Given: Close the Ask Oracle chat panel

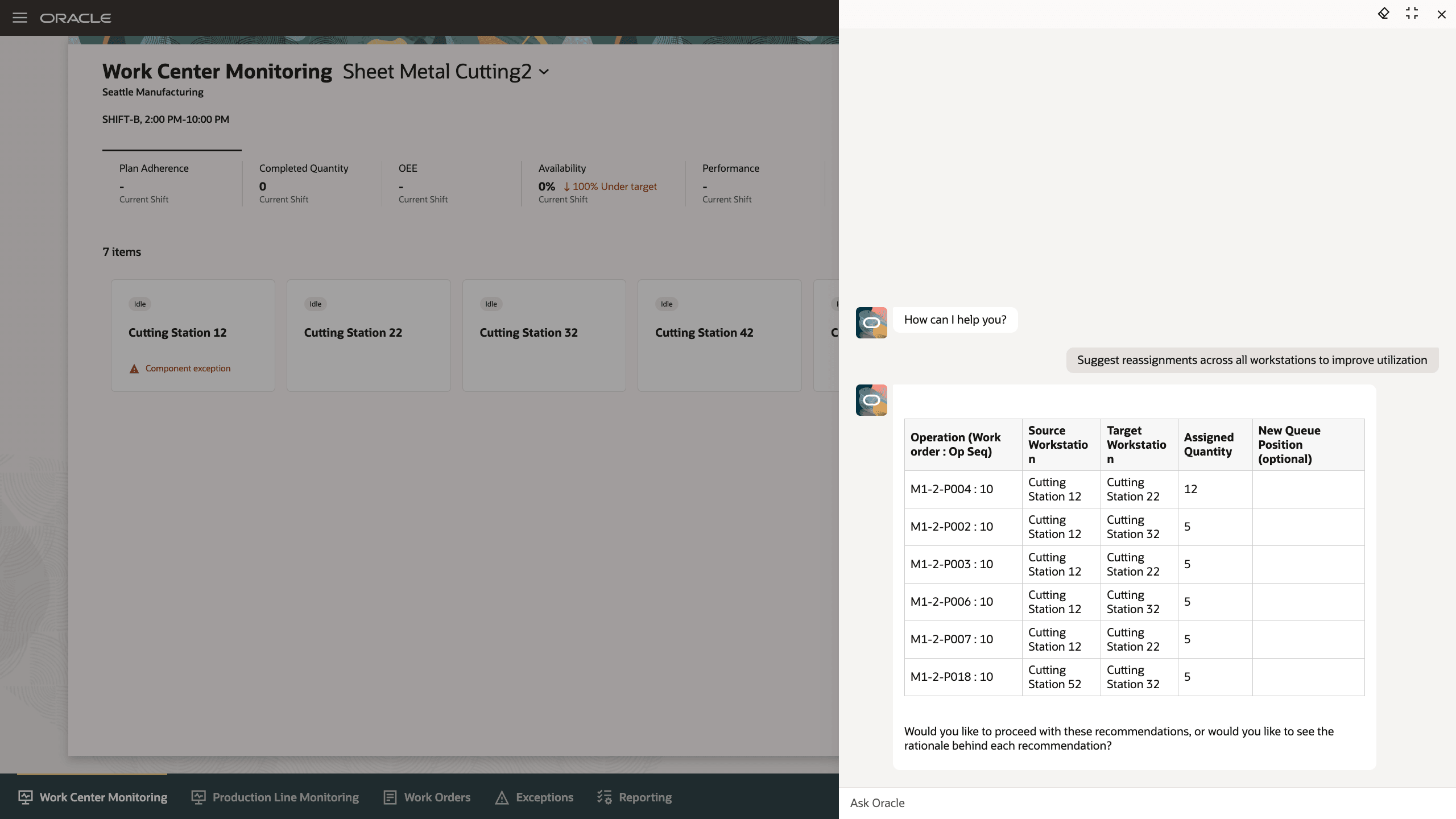Looking at the screenshot, I should click(1441, 14).
